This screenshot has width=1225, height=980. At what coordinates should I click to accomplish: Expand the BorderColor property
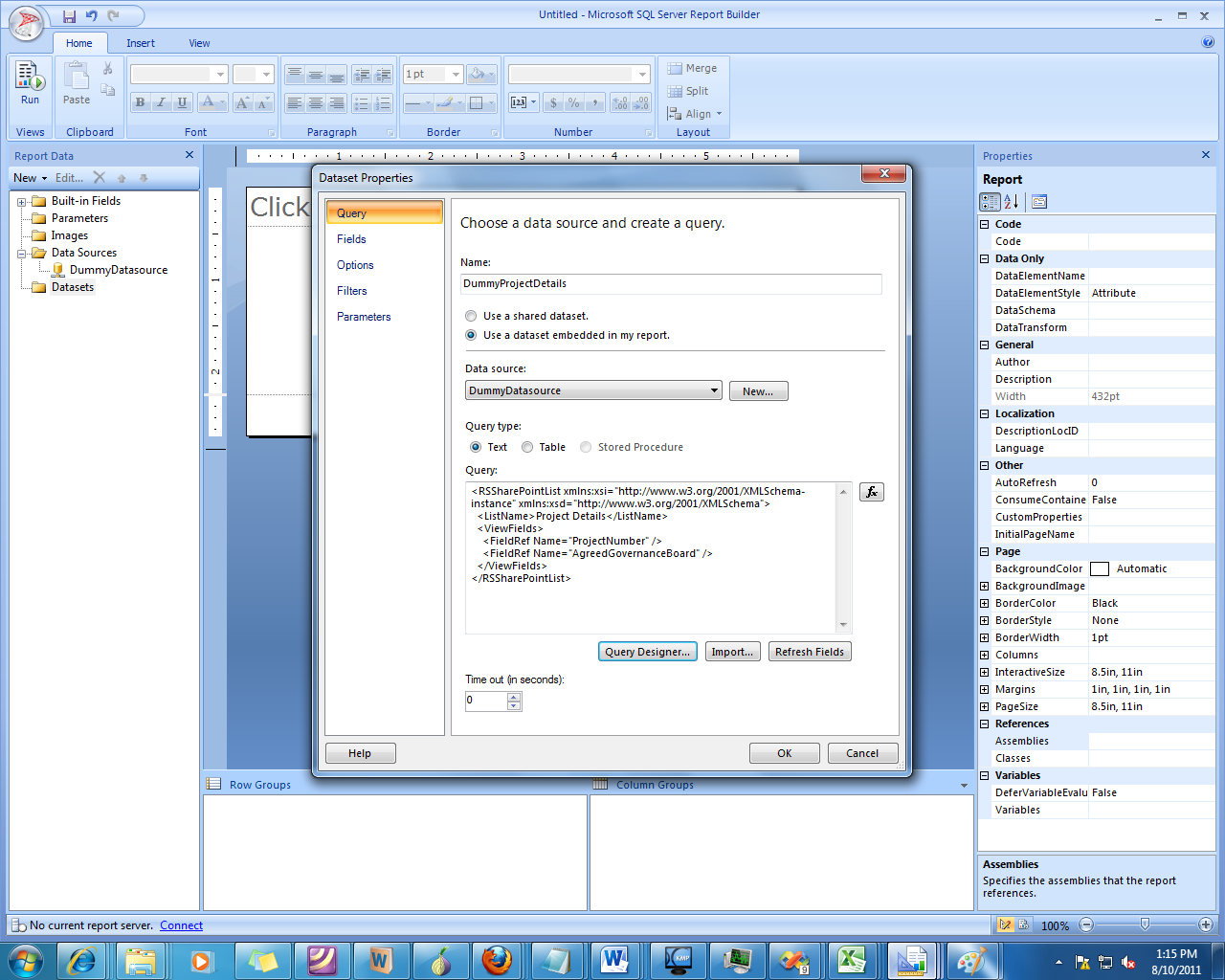pos(985,603)
